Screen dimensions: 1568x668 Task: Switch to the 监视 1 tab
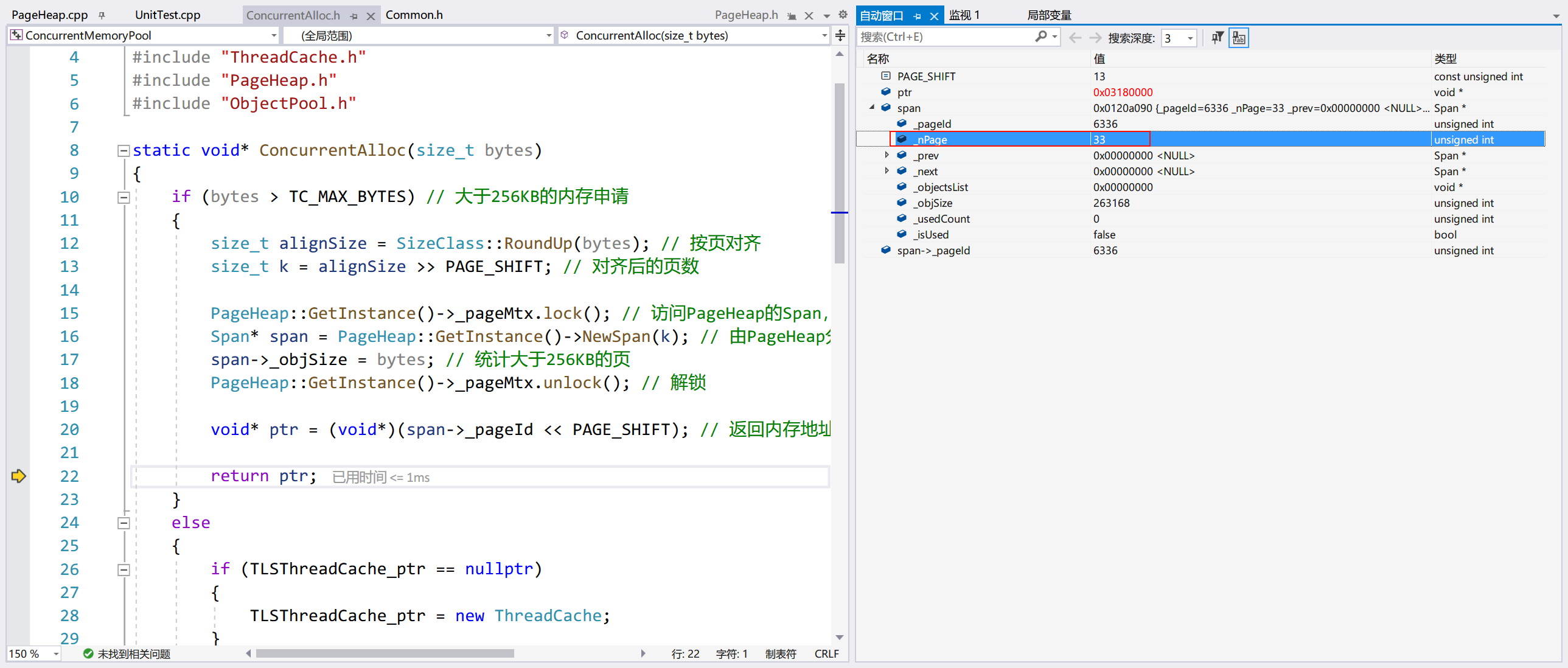[x=964, y=15]
